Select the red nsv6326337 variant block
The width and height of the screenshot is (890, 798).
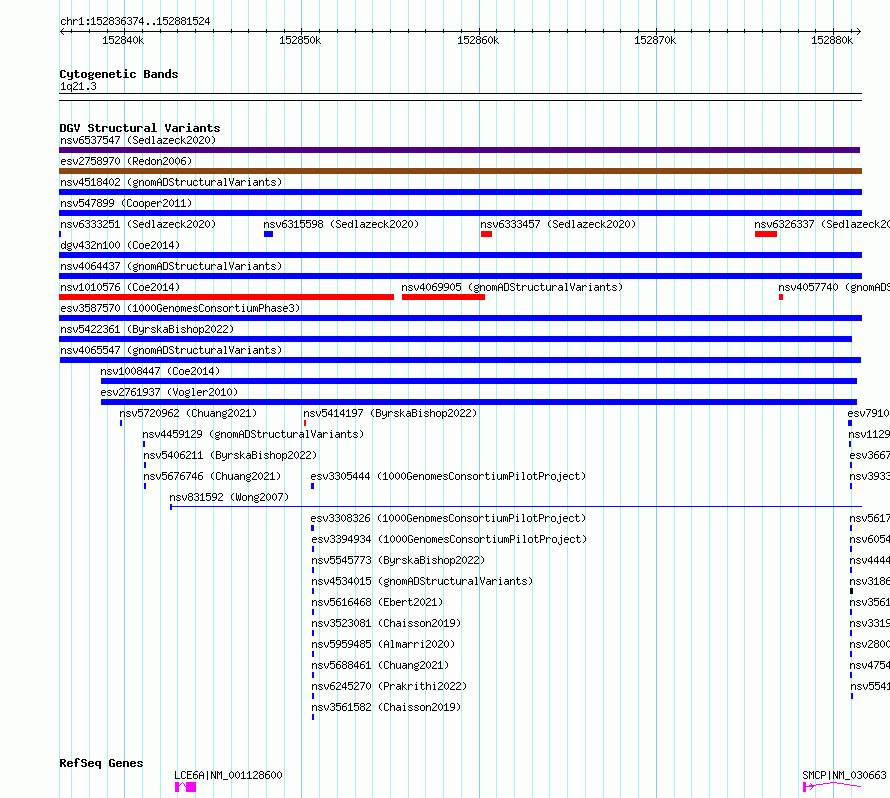pos(766,234)
